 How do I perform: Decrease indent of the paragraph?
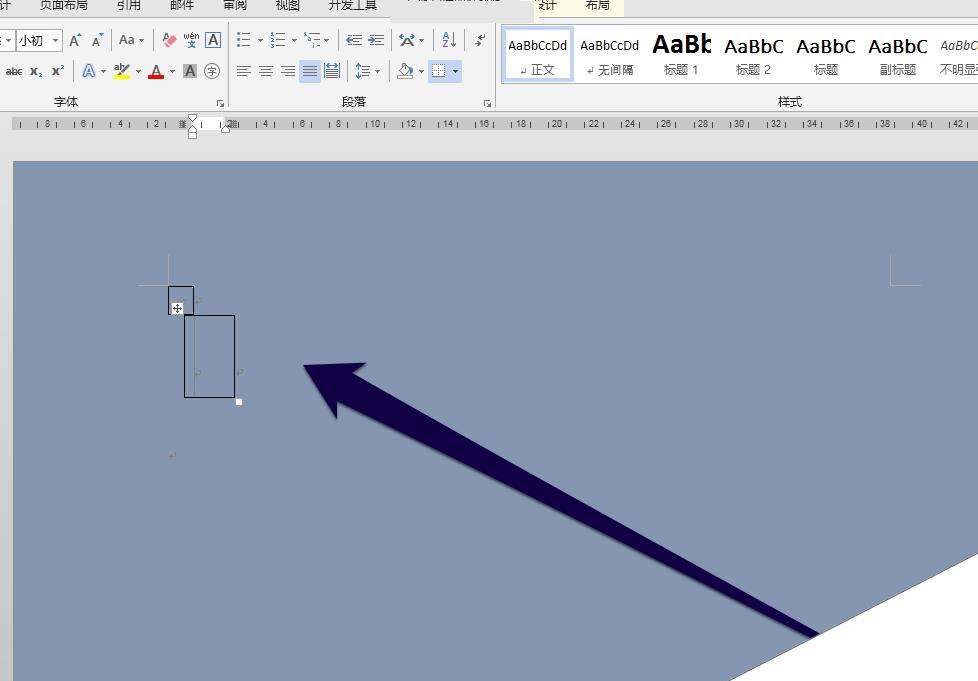pos(353,40)
